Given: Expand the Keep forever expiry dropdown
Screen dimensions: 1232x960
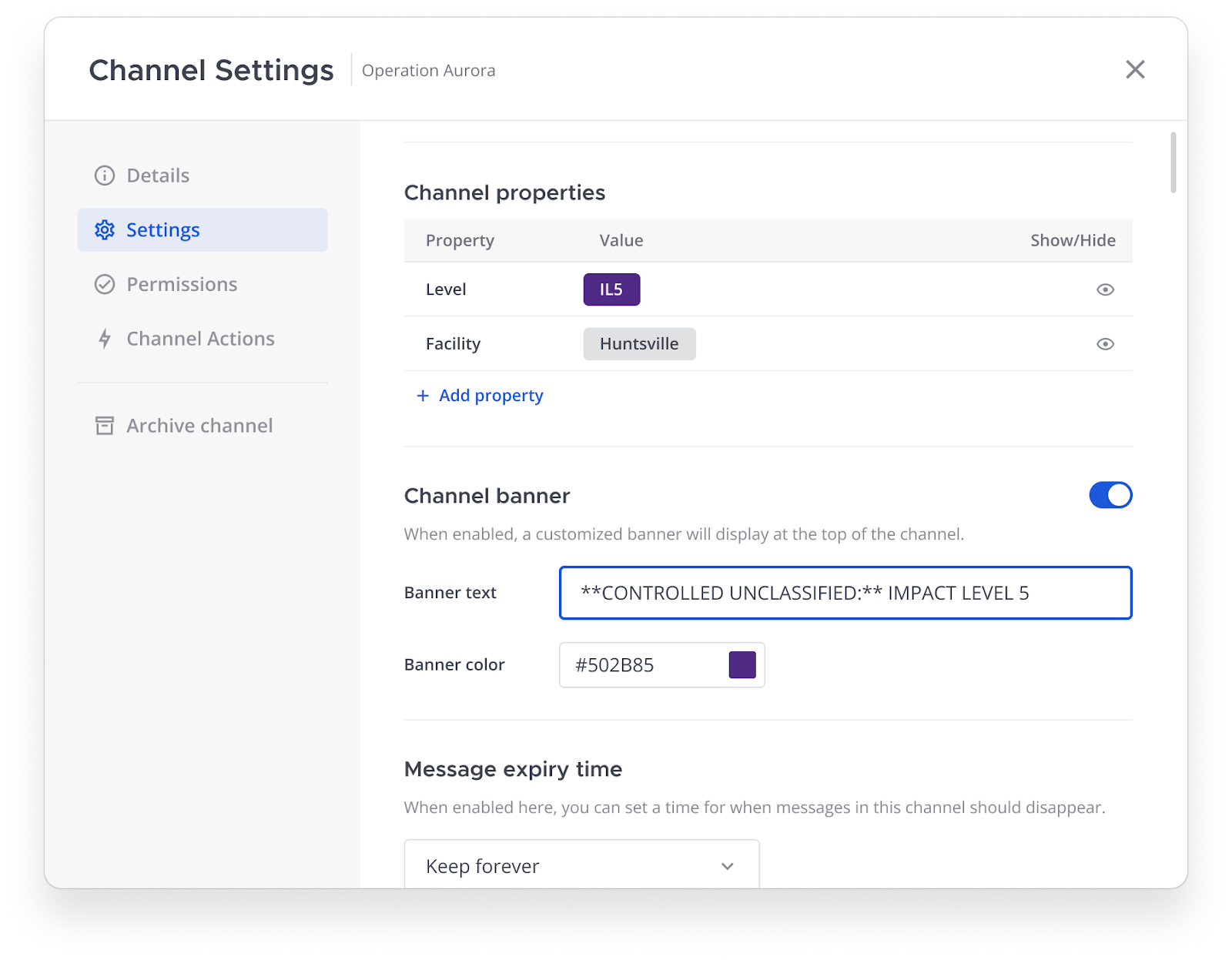Looking at the screenshot, I should (x=581, y=866).
